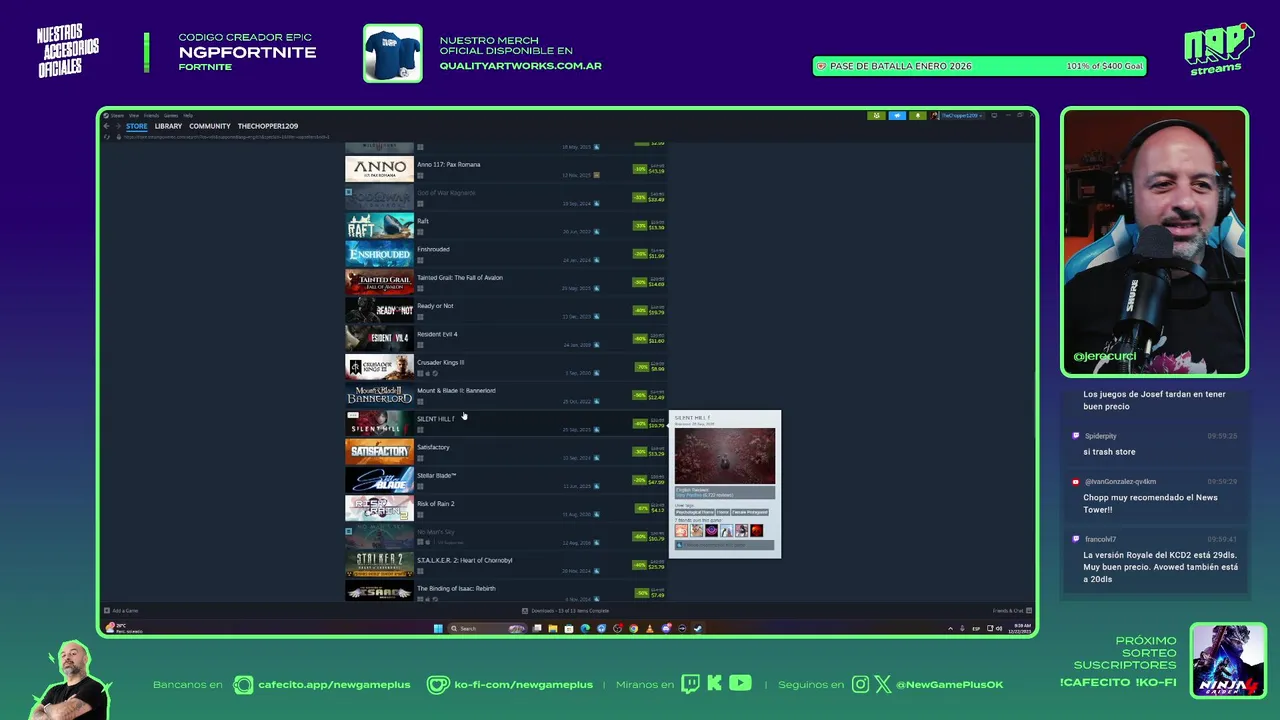Click the first friend avatar in hover popup
This screenshot has height=720, width=1280.
tap(681, 530)
